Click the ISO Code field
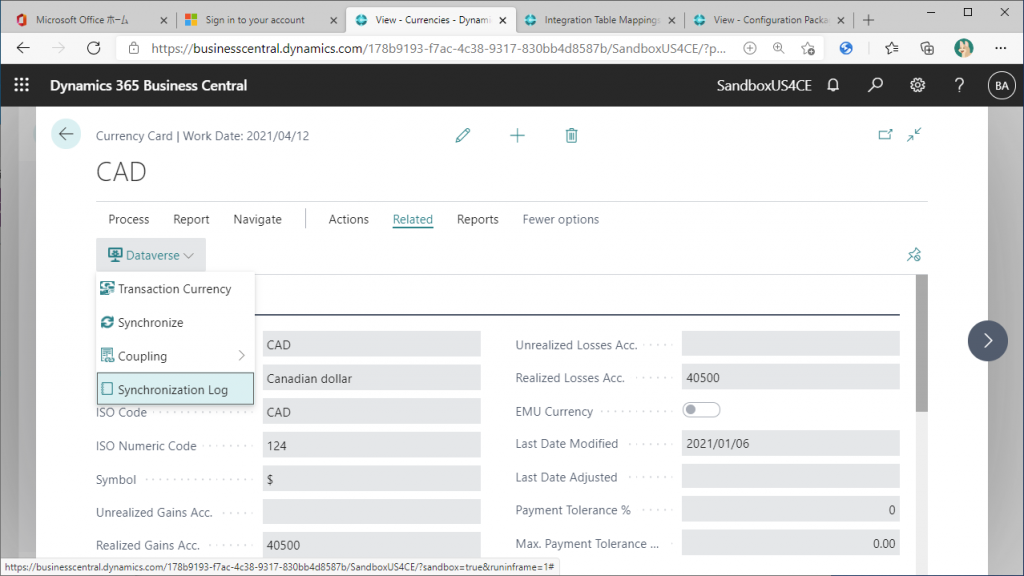 pos(372,412)
